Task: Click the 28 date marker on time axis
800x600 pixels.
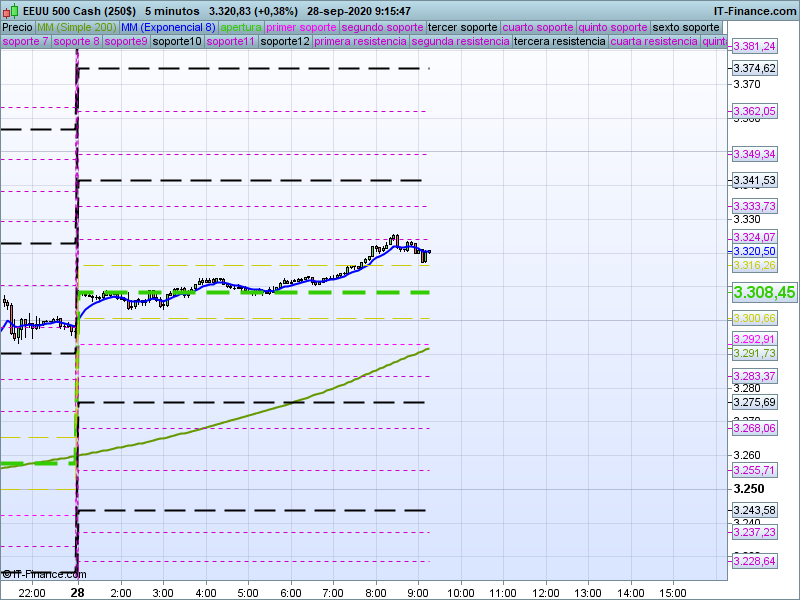Action: 77,592
